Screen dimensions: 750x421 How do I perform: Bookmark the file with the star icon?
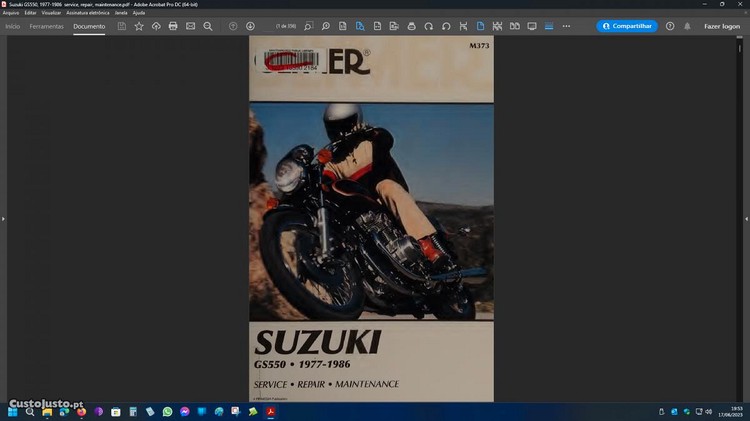[139, 26]
